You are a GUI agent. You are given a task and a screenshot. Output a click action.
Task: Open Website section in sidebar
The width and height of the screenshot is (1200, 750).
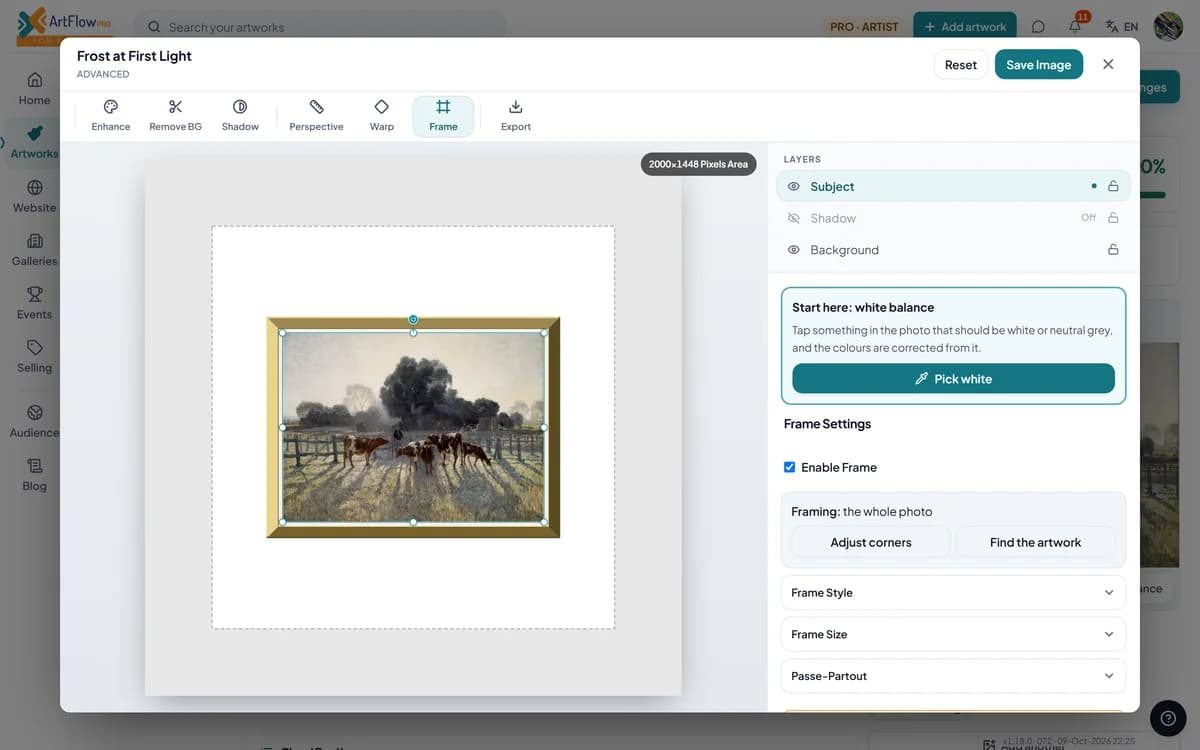click(34, 196)
